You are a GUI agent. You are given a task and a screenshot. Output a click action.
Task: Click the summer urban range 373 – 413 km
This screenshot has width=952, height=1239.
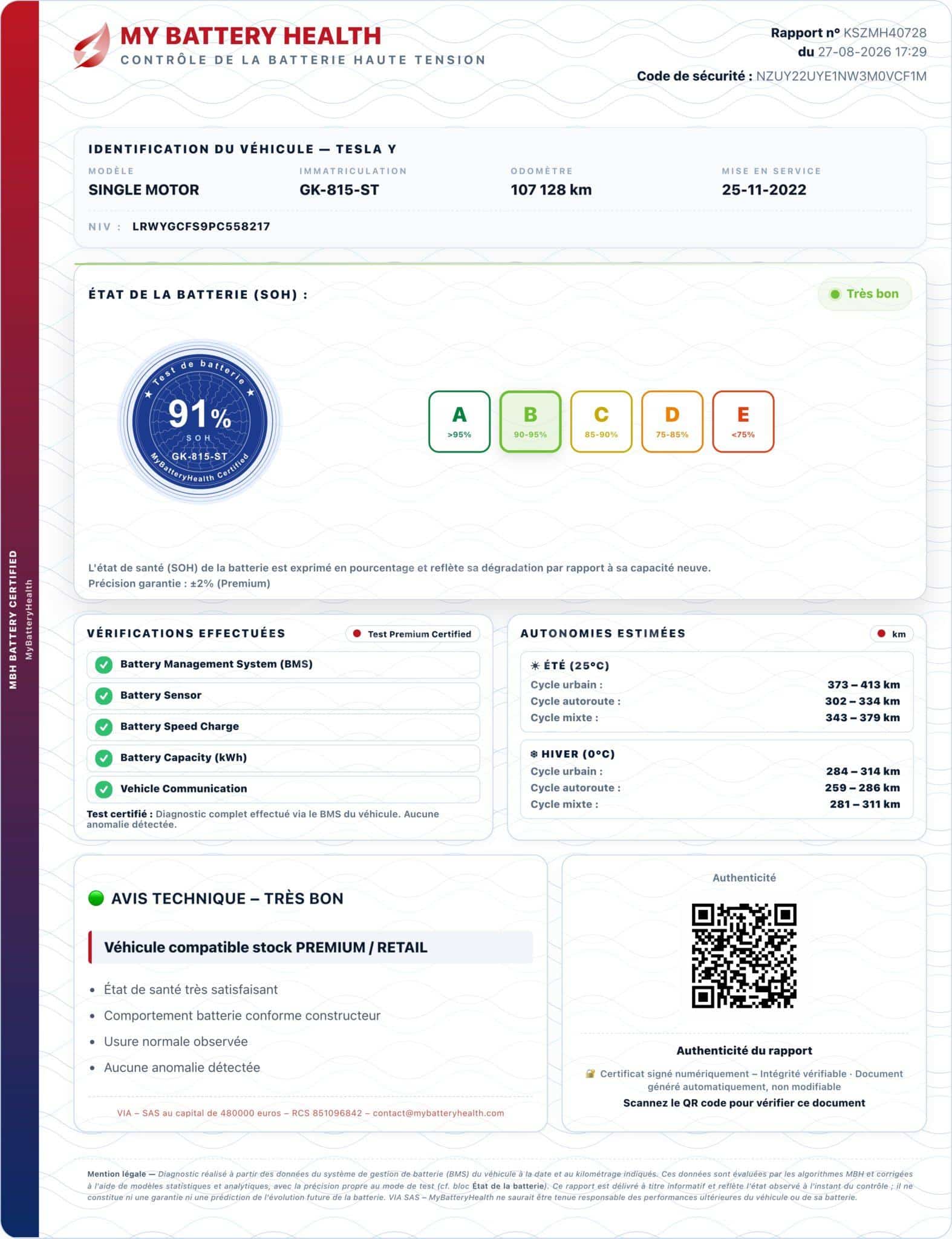864,685
